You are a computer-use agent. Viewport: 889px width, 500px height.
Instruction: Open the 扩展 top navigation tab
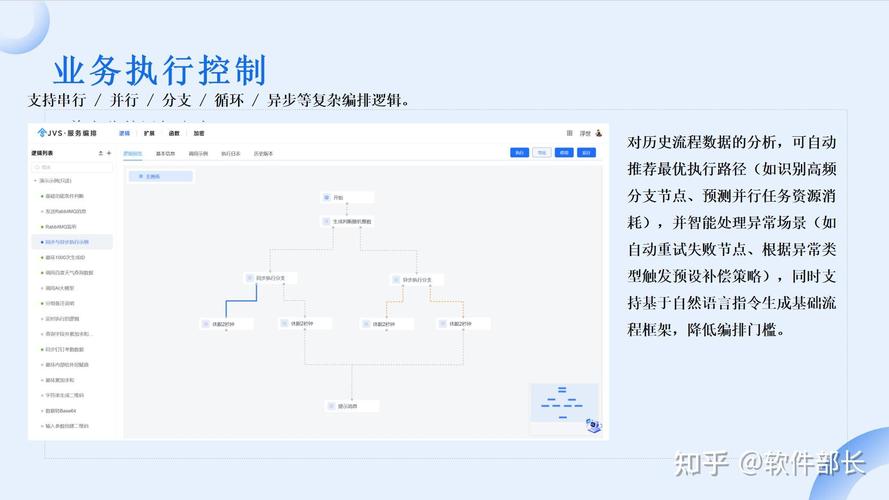pyautogui.click(x=149, y=134)
